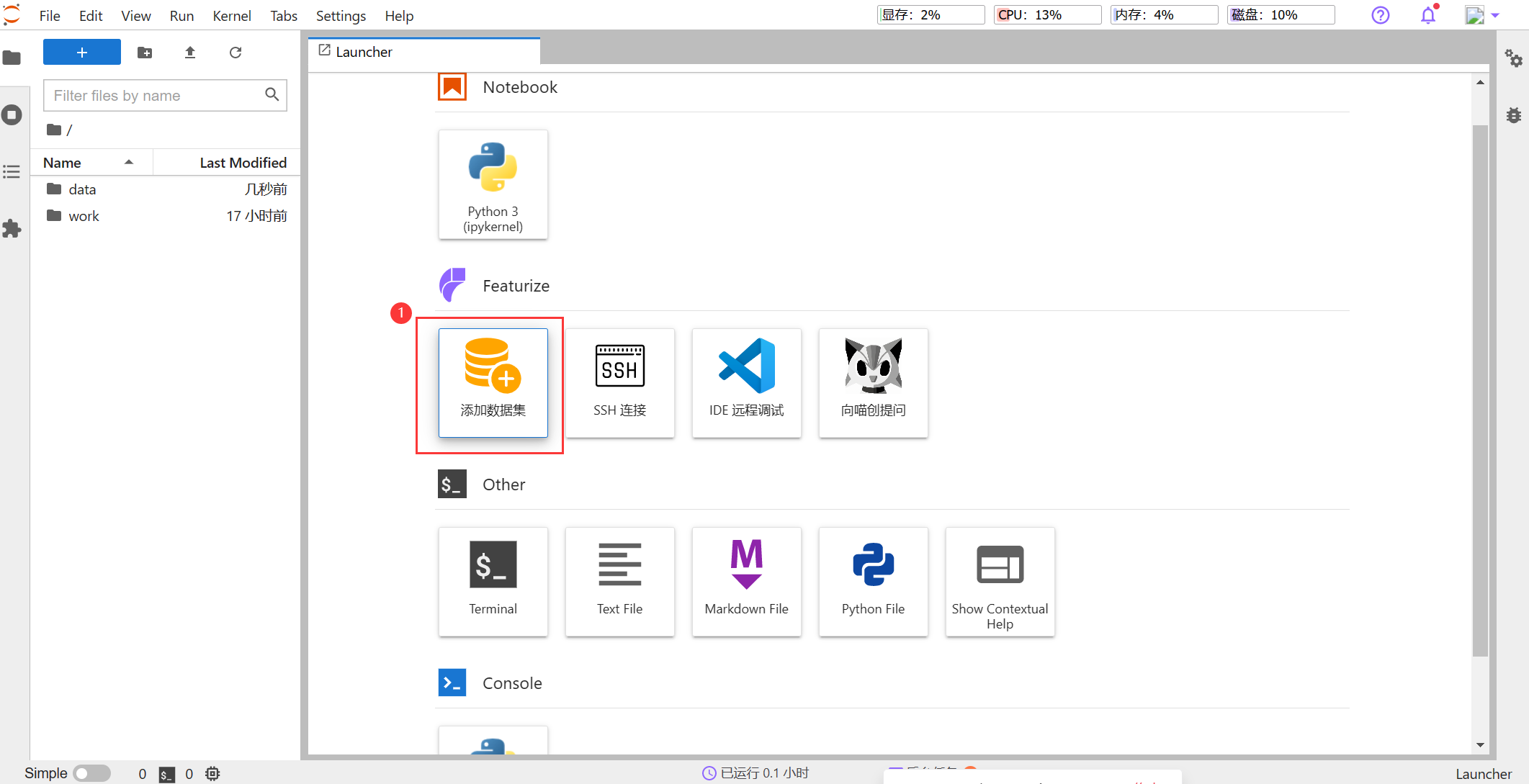Image resolution: width=1529 pixels, height=784 pixels.
Task: Create a new Markdown File
Action: (x=746, y=580)
